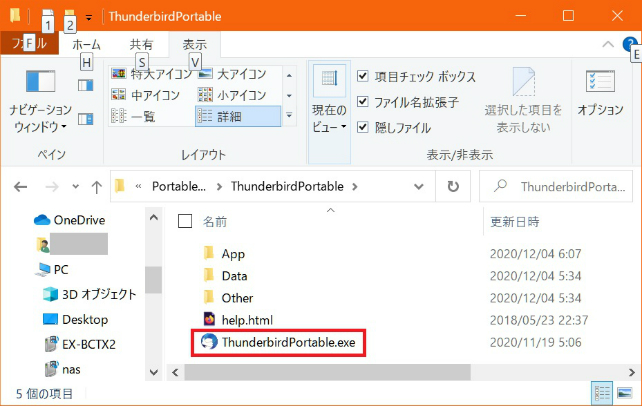
Task: Open folder Options (オプション) button
Action: [x=600, y=93]
